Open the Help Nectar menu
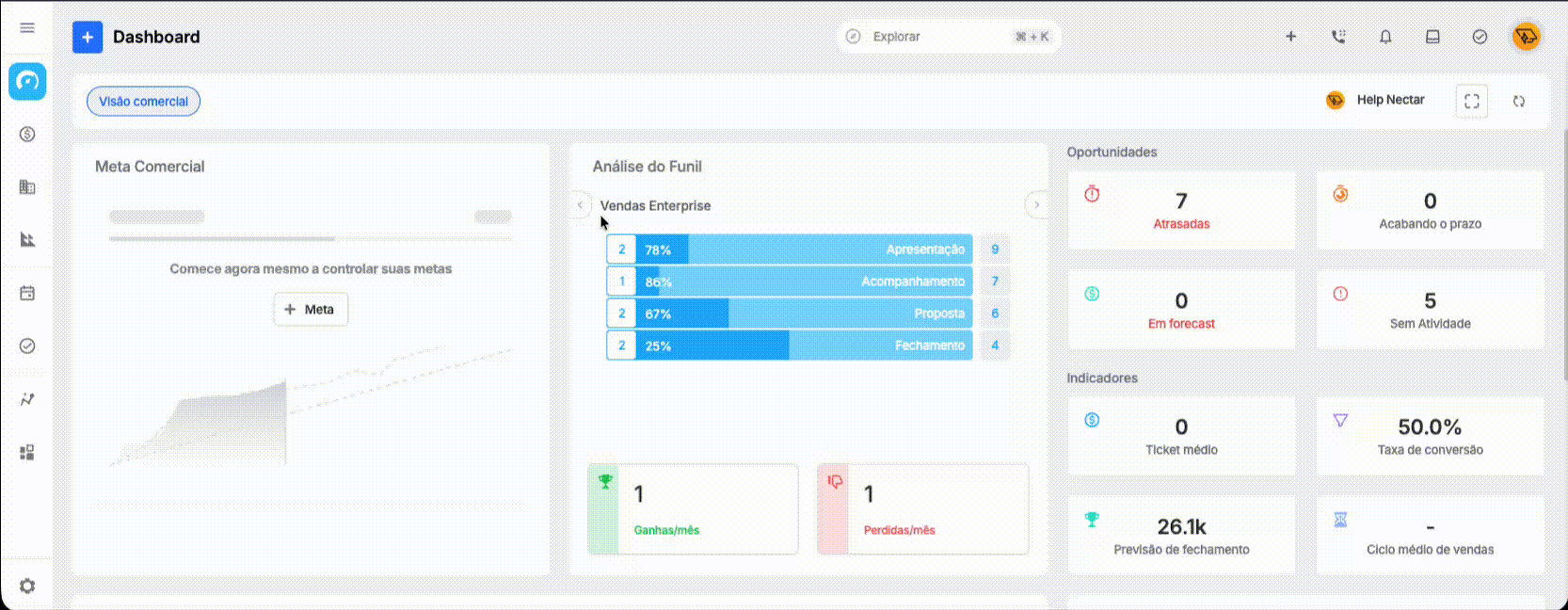Image resolution: width=1568 pixels, height=610 pixels. pyautogui.click(x=1375, y=100)
